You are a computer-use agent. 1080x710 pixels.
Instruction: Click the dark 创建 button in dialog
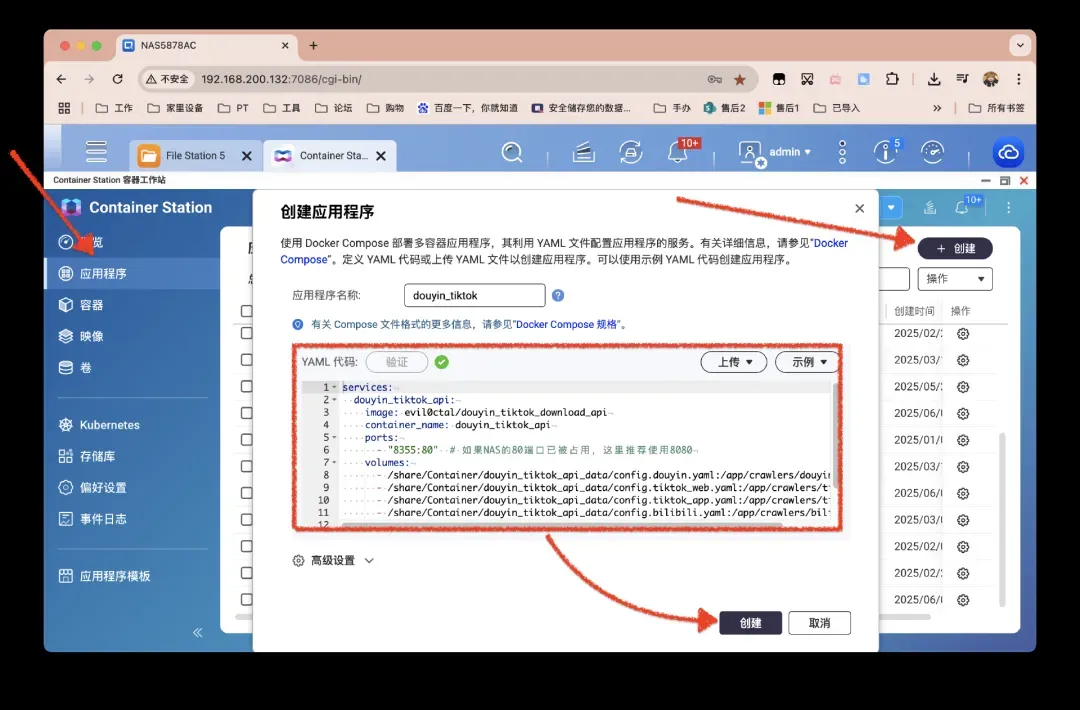750,623
